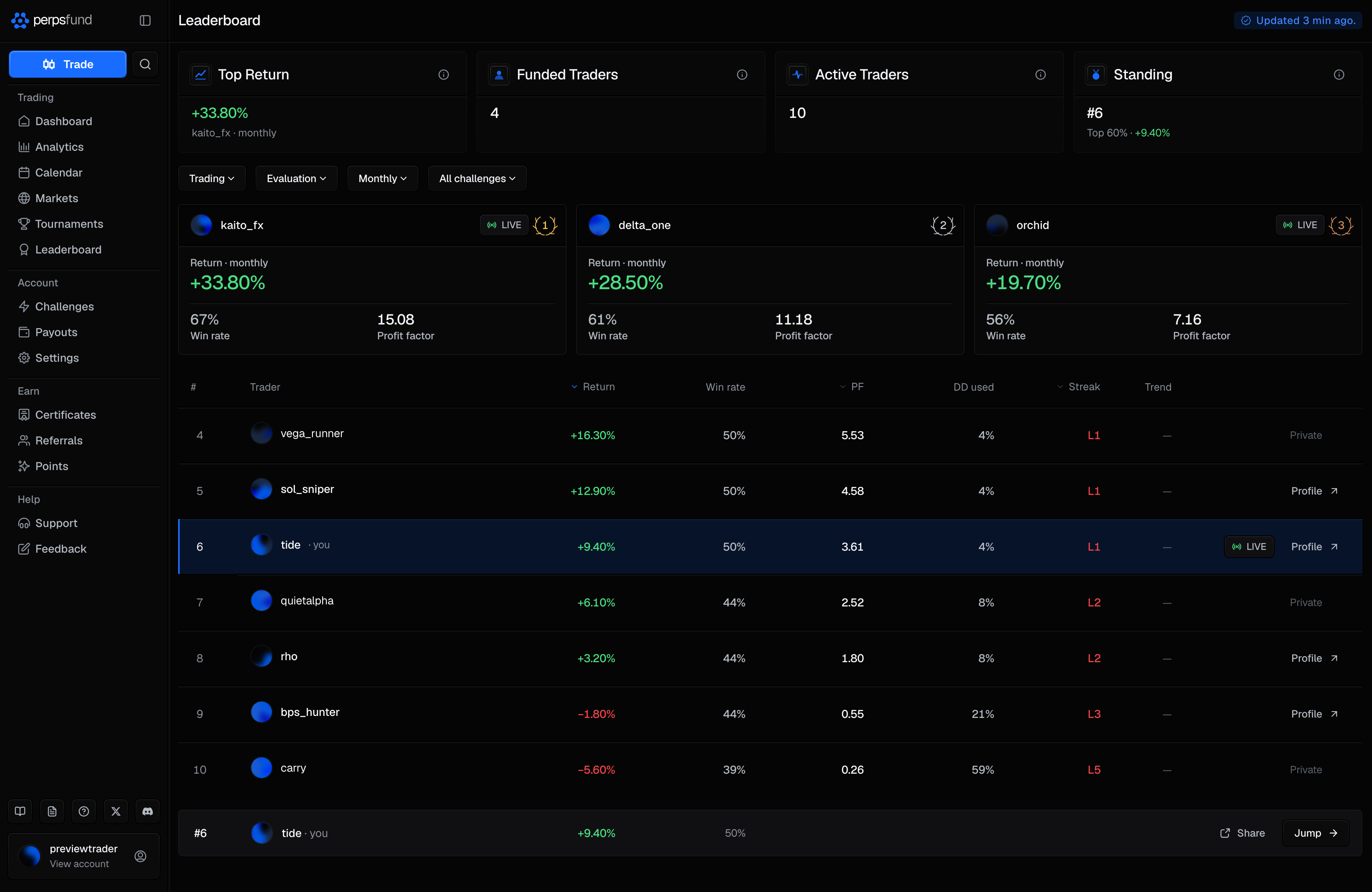Click Share in bottom bar
1372x892 pixels.
1242,833
